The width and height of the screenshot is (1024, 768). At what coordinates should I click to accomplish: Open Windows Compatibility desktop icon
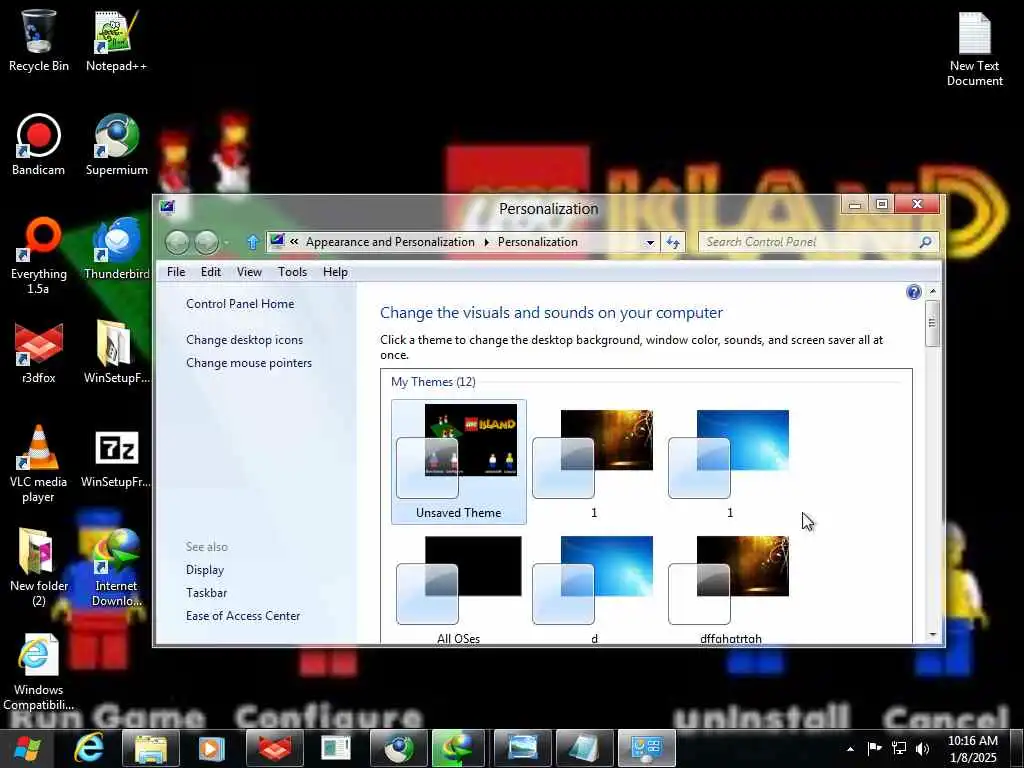[x=39, y=671]
